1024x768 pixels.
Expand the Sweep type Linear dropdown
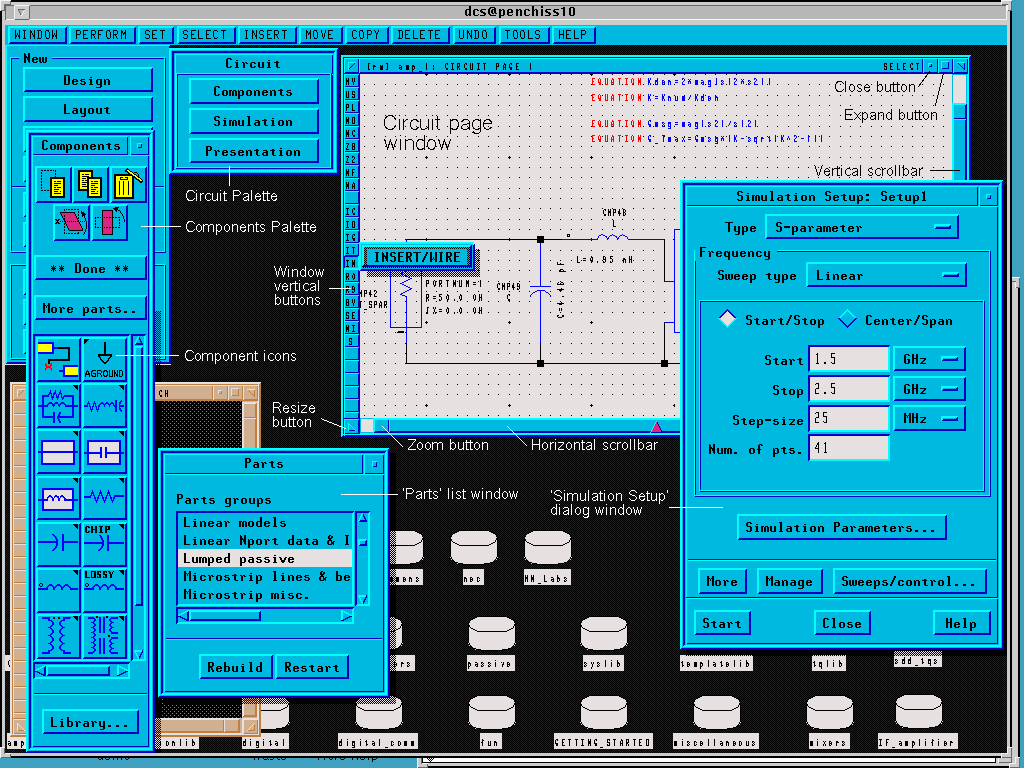tap(886, 275)
